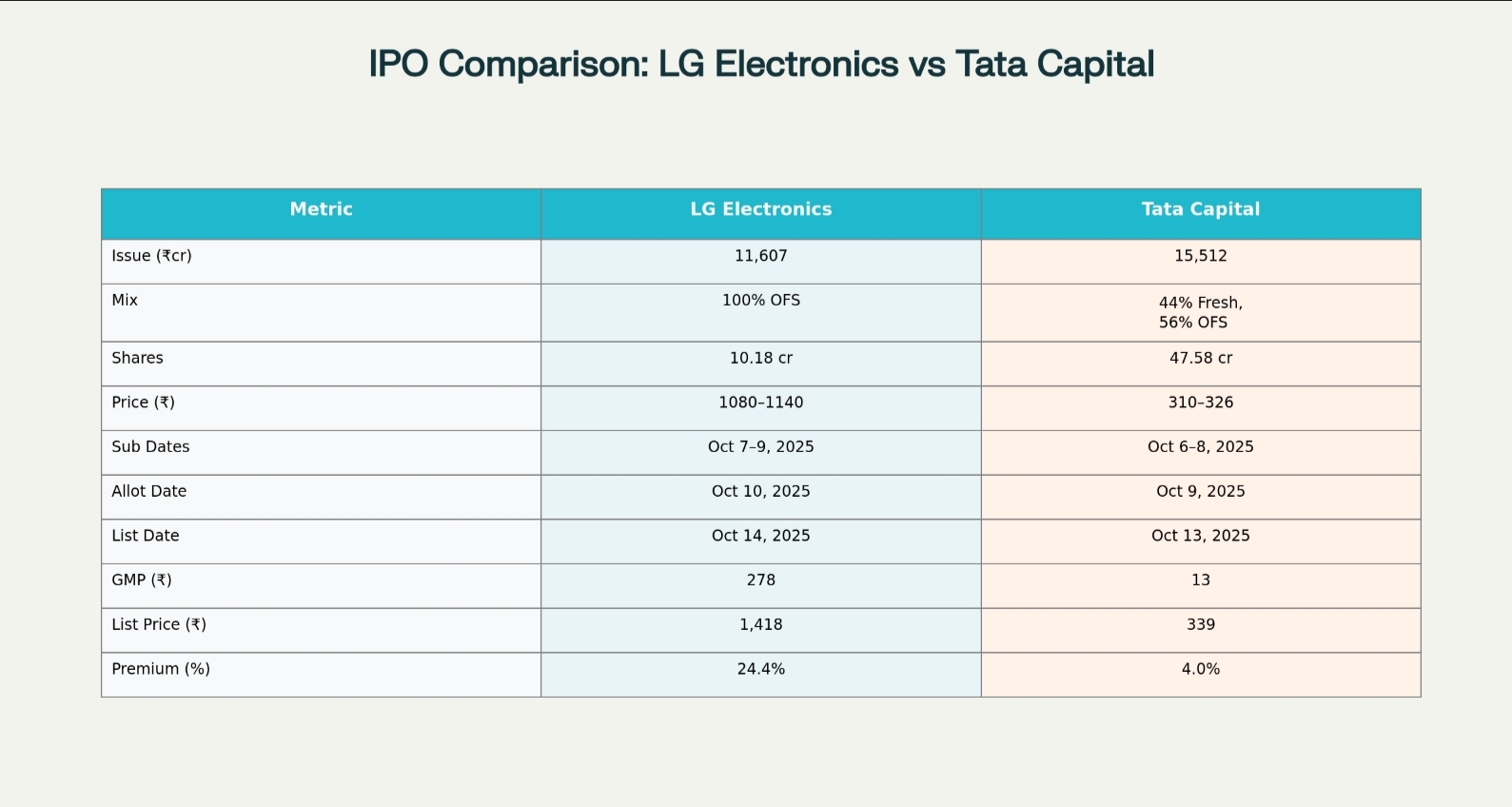
Task: Select the 44% Fresh, 56% OFS cell
Action: pos(1200,312)
